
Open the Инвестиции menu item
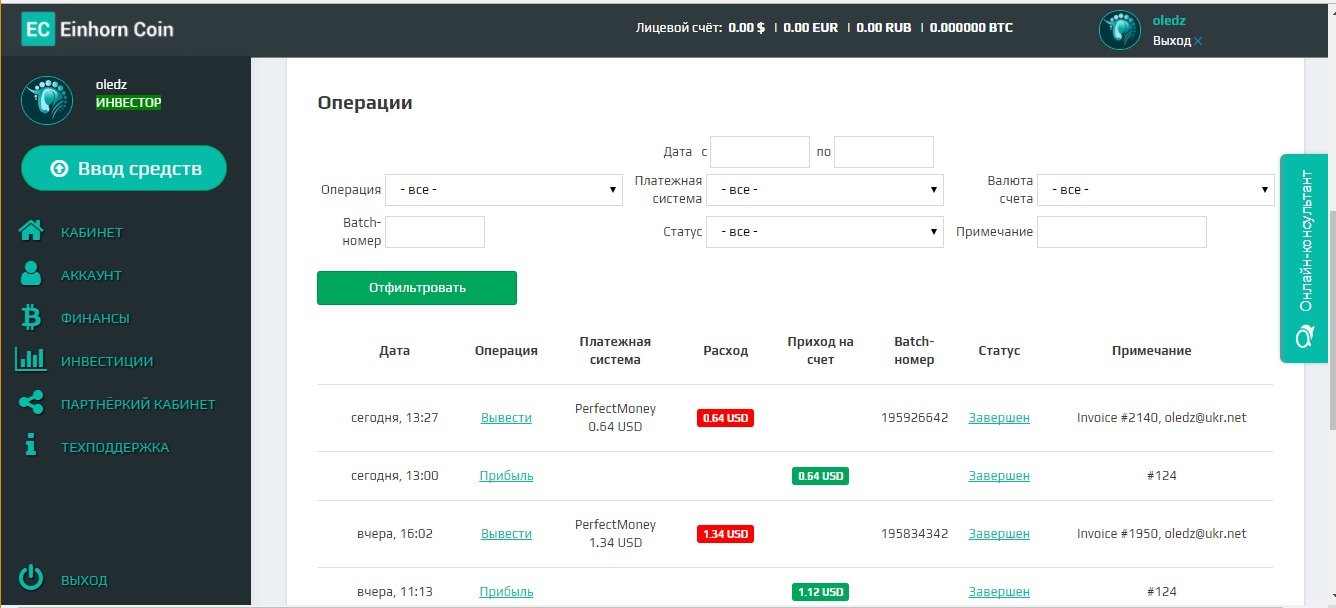(x=107, y=361)
